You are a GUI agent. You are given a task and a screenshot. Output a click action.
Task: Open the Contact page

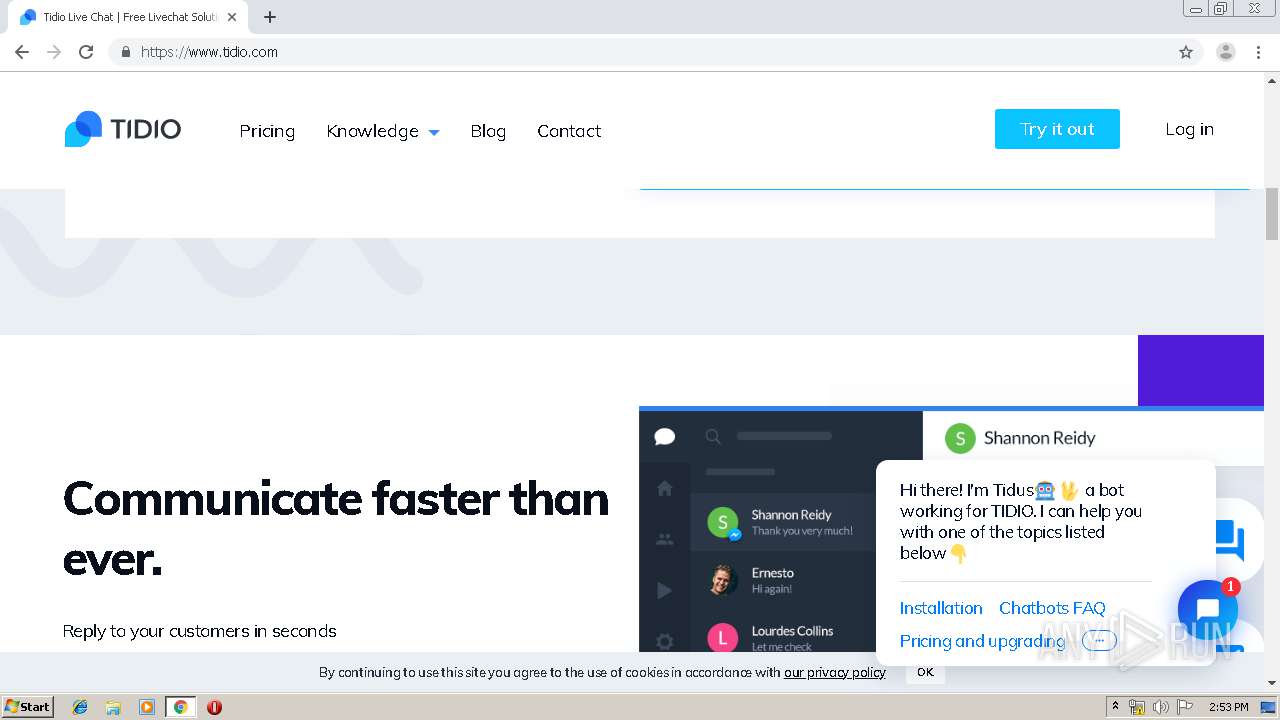[569, 131]
